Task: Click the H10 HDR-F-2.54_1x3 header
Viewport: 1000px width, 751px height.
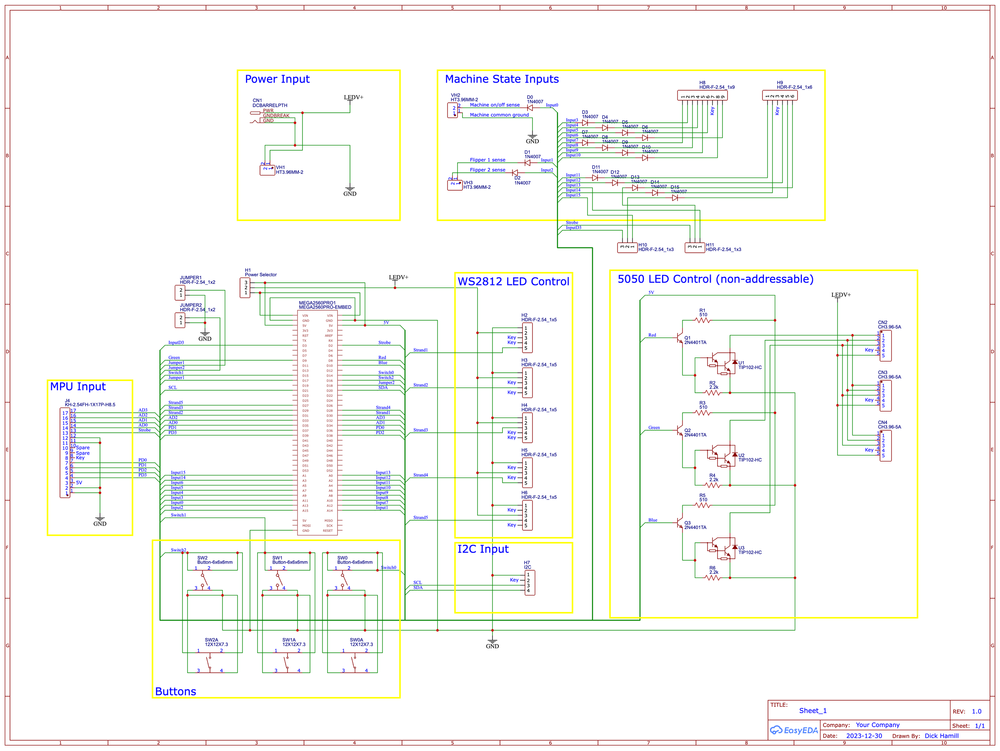Action: 628,247
